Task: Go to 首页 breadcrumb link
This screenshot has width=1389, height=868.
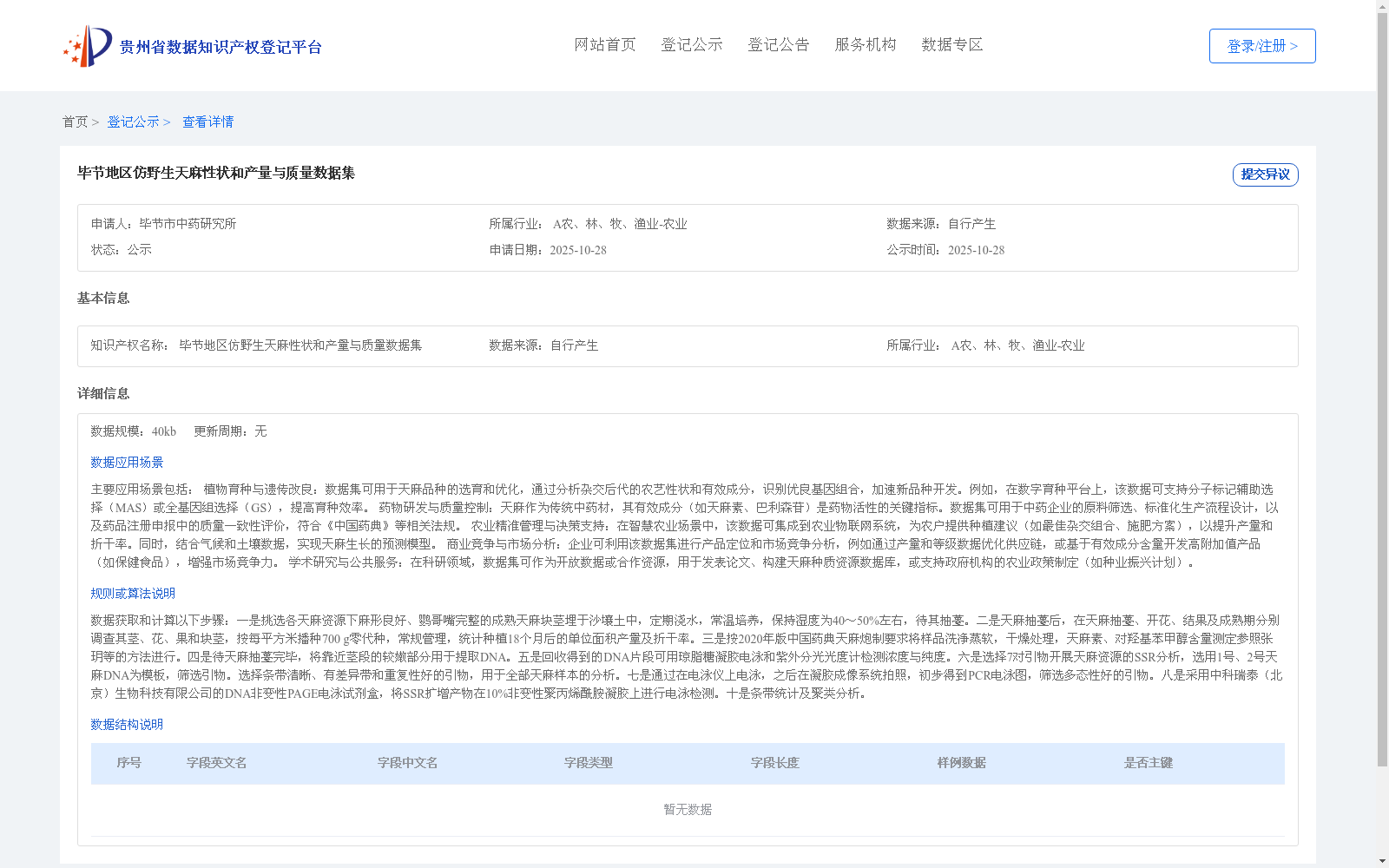Action: coord(75,122)
